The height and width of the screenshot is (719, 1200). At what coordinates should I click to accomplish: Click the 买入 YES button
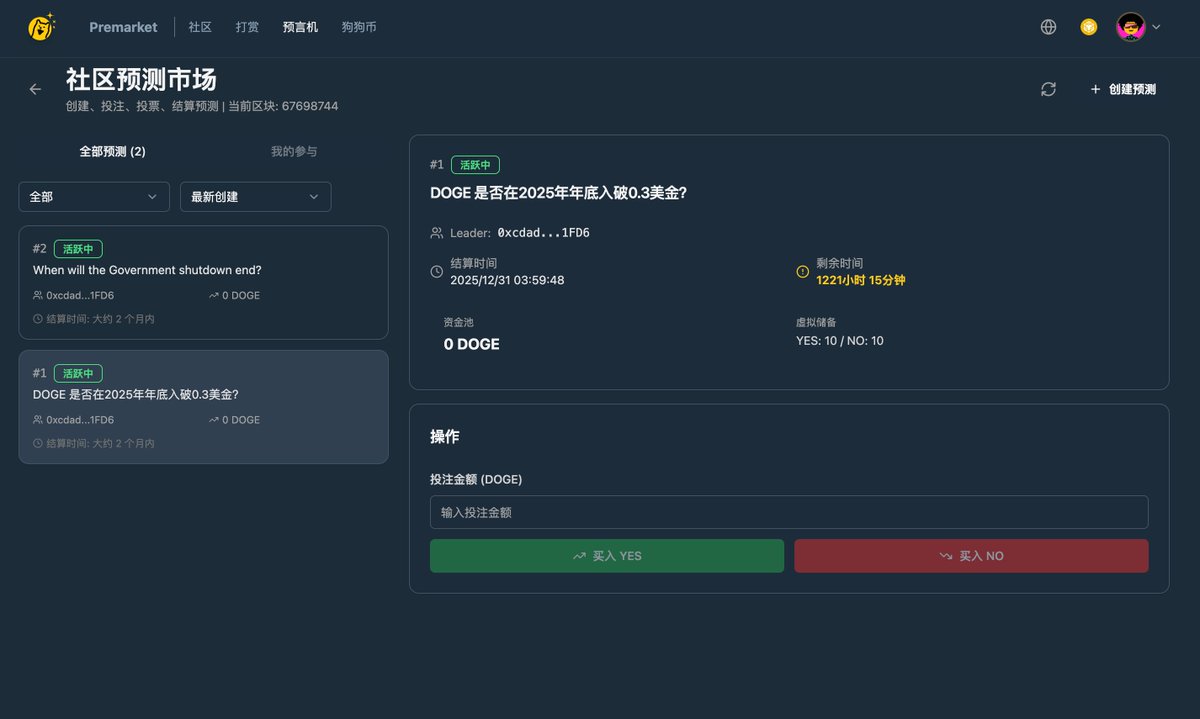point(607,556)
